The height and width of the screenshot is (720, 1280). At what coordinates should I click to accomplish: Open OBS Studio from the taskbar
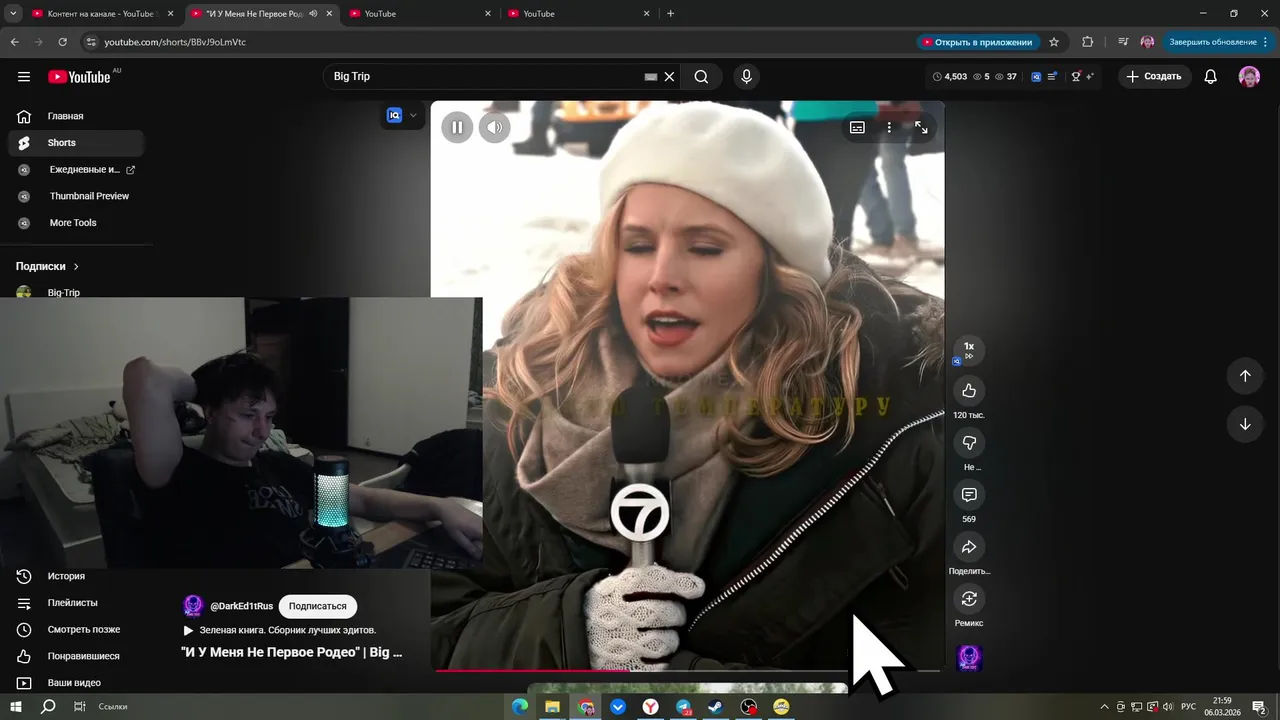click(x=748, y=707)
